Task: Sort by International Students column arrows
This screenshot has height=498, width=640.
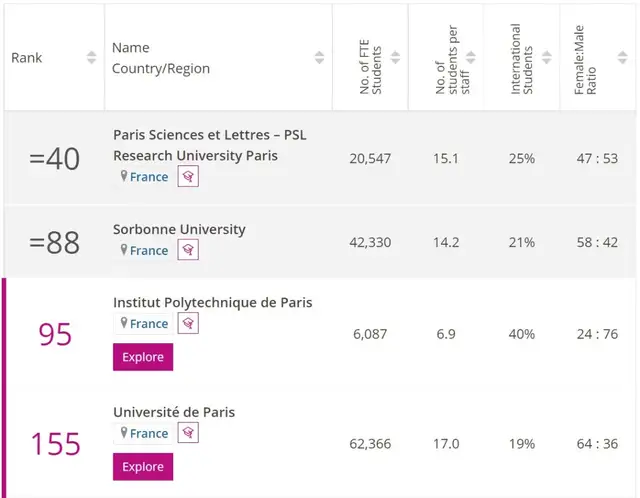Action: (x=546, y=57)
